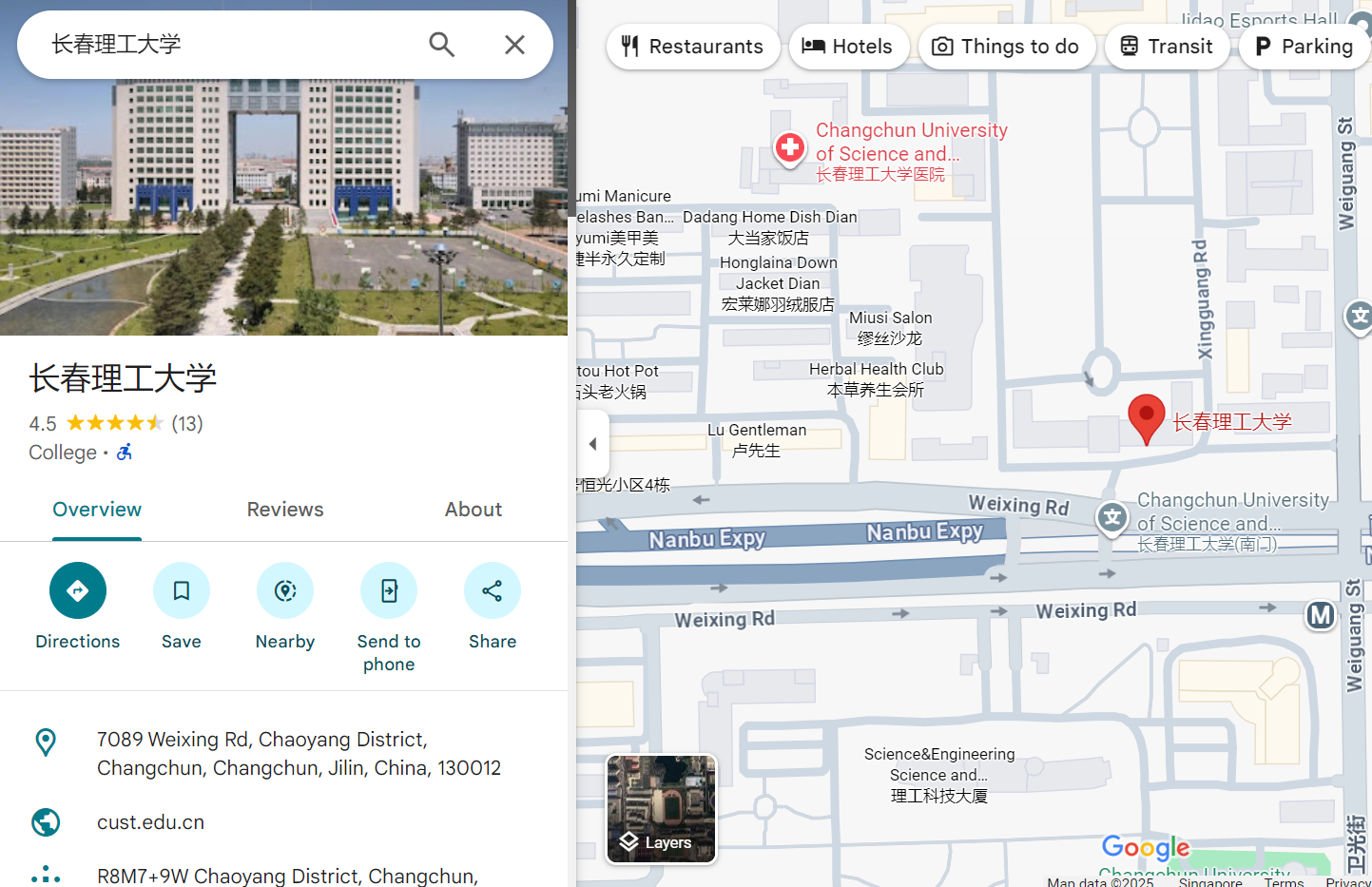The width and height of the screenshot is (1372, 887).
Task: Open the Layers map type switcher
Action: 662,809
